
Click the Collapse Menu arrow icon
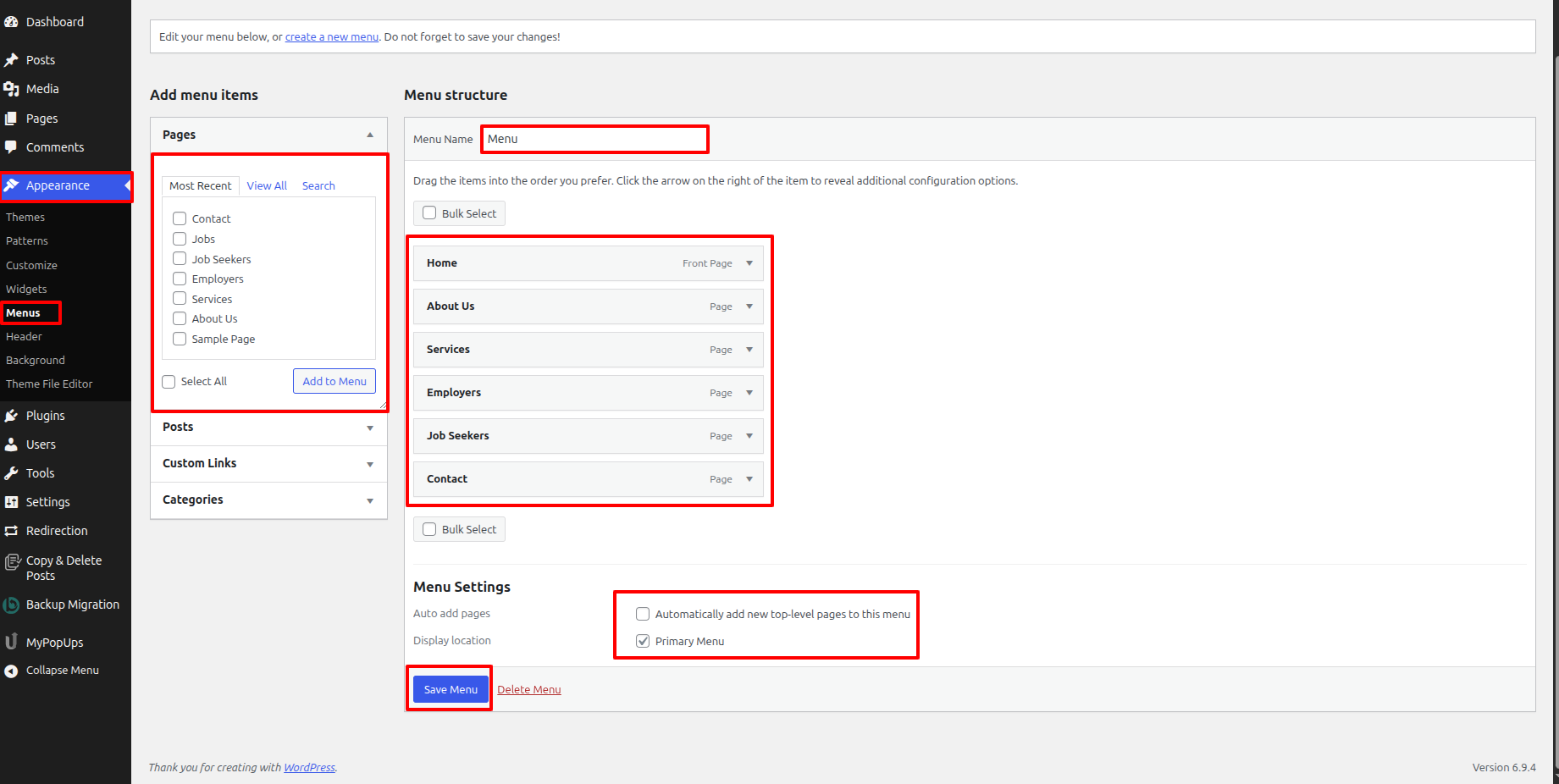11,671
